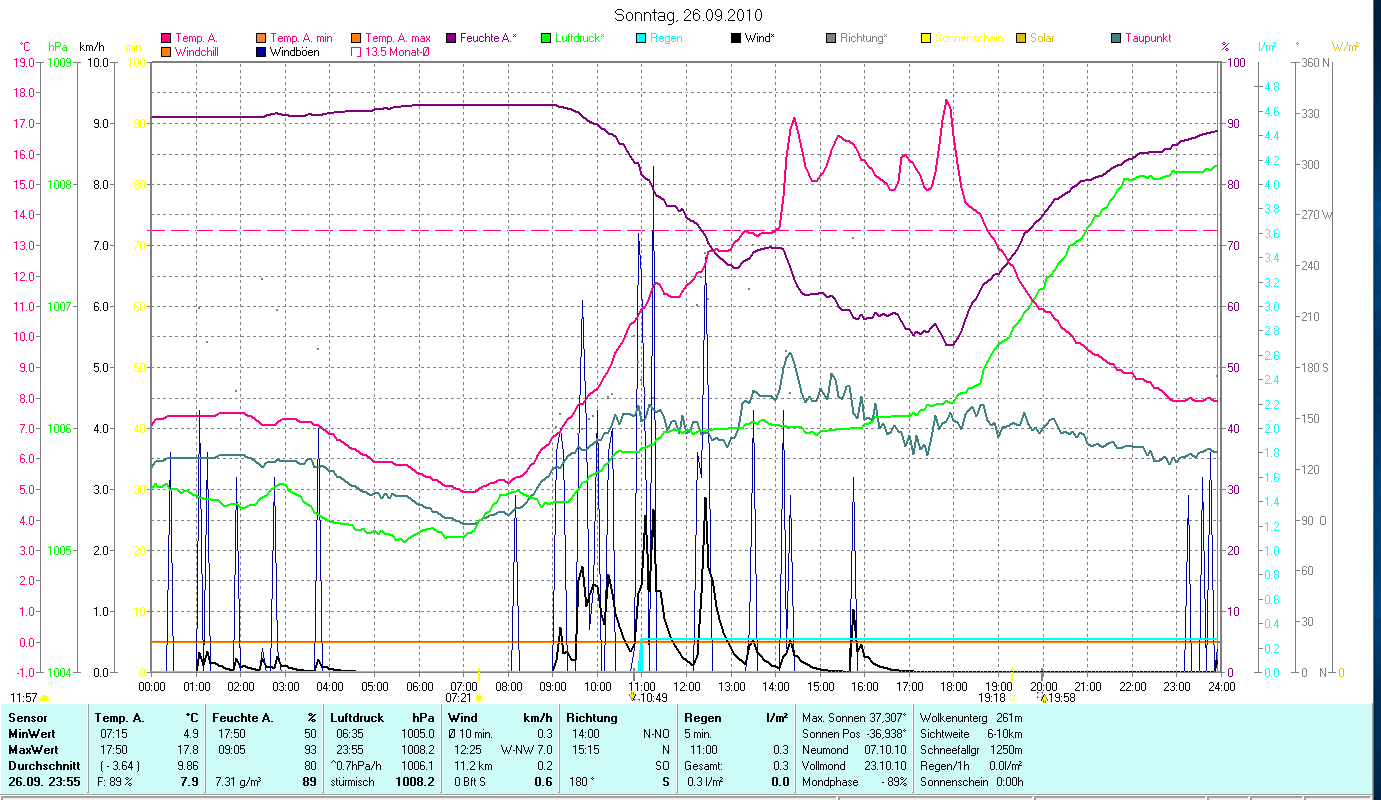Viewport: 1381px width, 800px height.
Task: Select the stürmisch pressure trend text
Action: coord(352,782)
